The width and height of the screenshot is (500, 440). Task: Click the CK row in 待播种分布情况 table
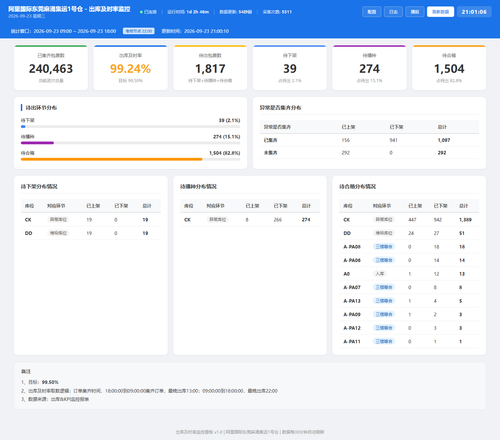tap(250, 220)
